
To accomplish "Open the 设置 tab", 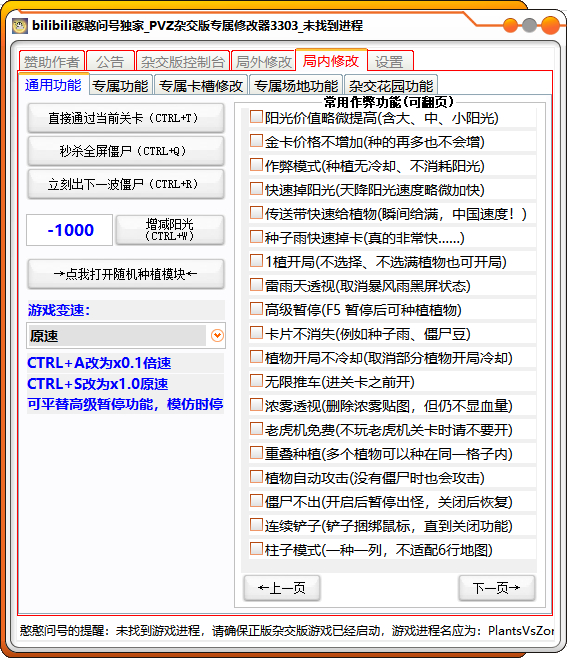I will coord(390,62).
